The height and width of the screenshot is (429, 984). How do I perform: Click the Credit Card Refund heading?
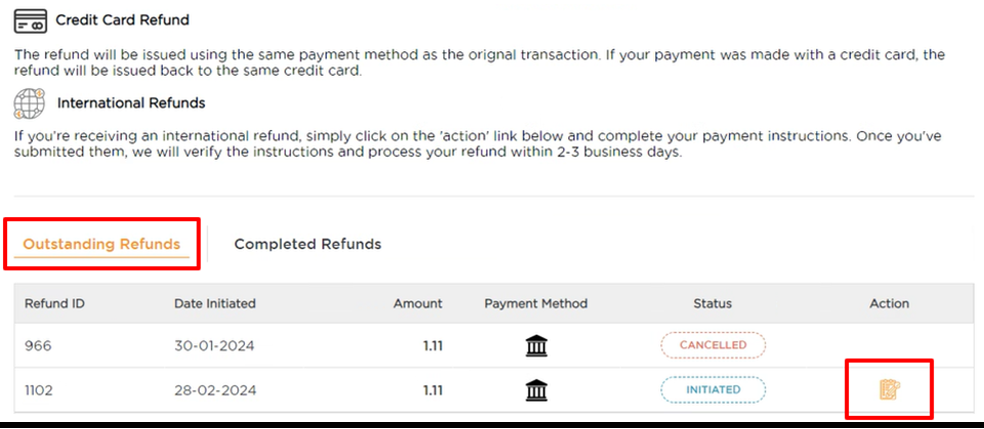coord(122,20)
